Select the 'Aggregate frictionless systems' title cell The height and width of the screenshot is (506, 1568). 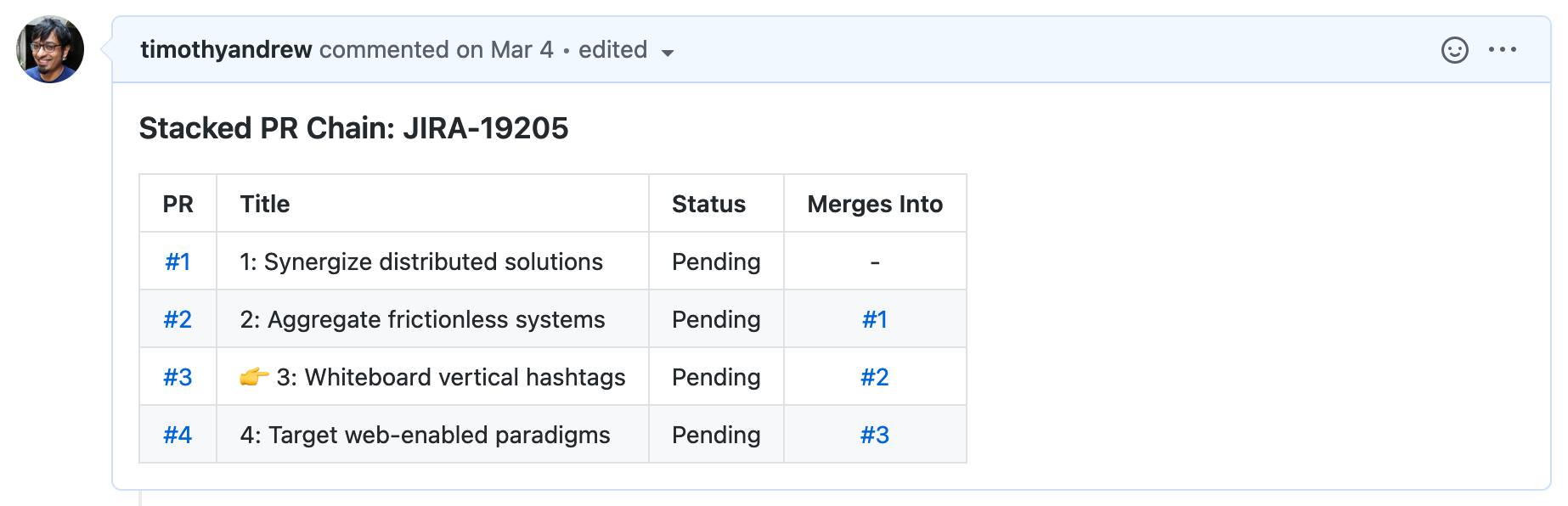pyautogui.click(x=422, y=319)
